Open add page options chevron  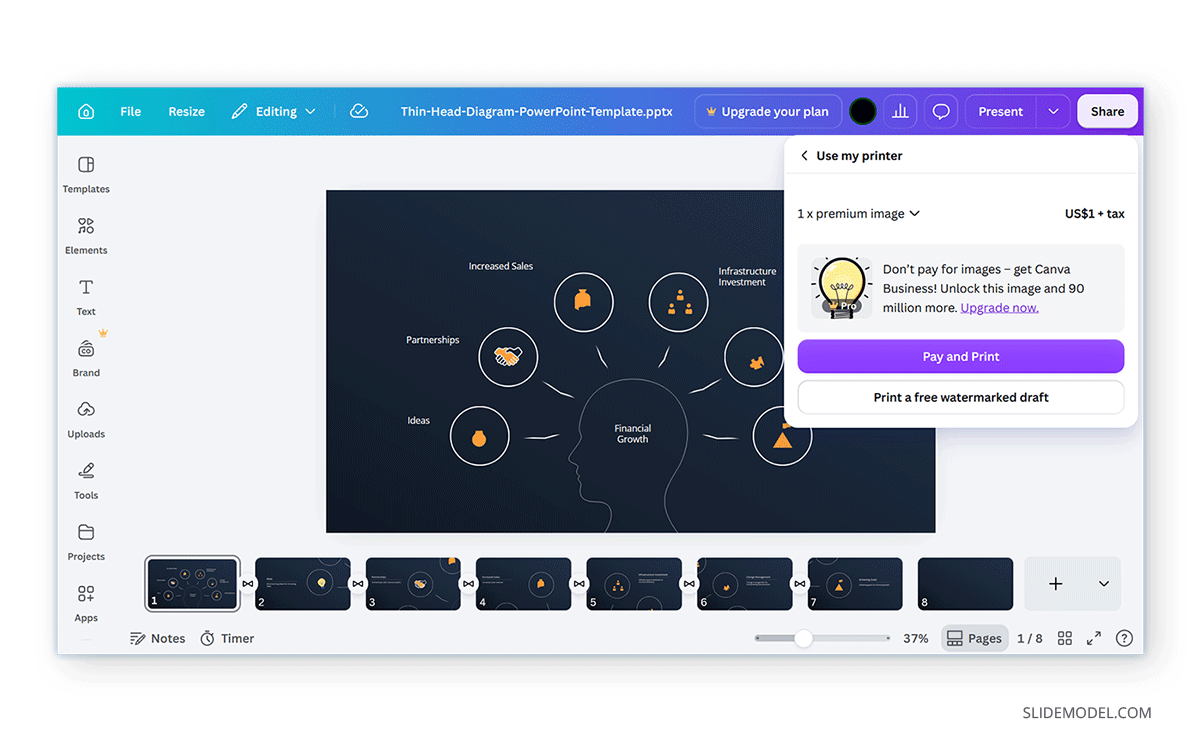pos(1104,584)
